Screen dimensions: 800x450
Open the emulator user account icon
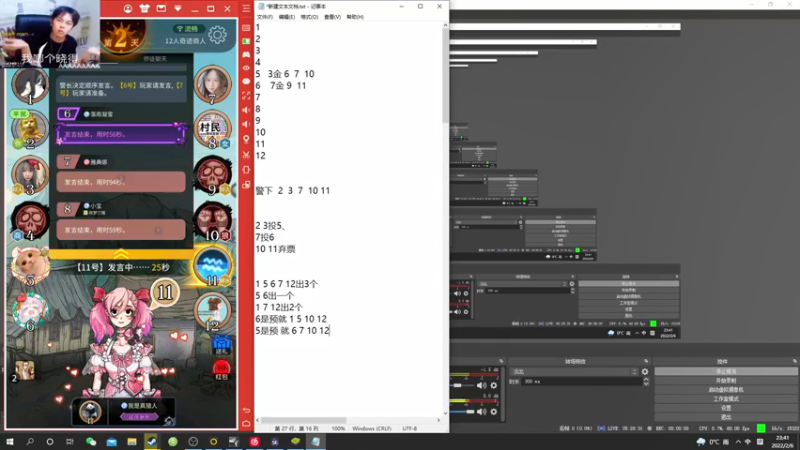[x=128, y=9]
